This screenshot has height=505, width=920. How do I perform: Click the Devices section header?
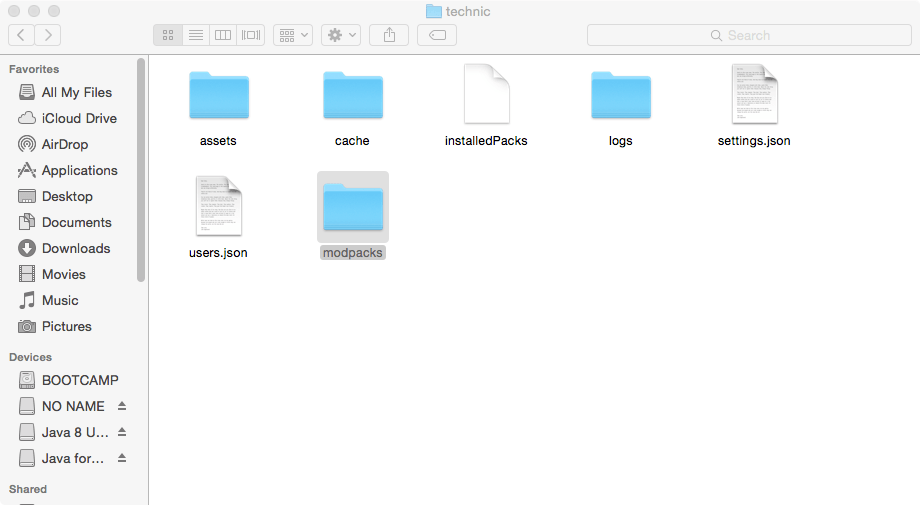coord(31,357)
